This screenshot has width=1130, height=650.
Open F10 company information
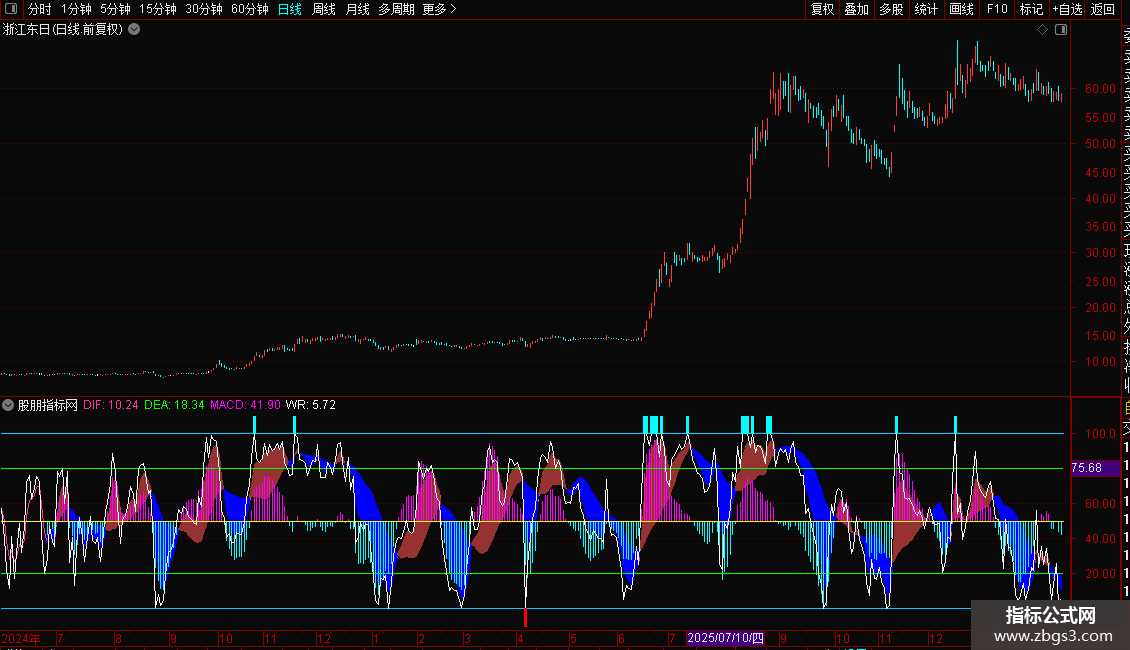(x=997, y=9)
